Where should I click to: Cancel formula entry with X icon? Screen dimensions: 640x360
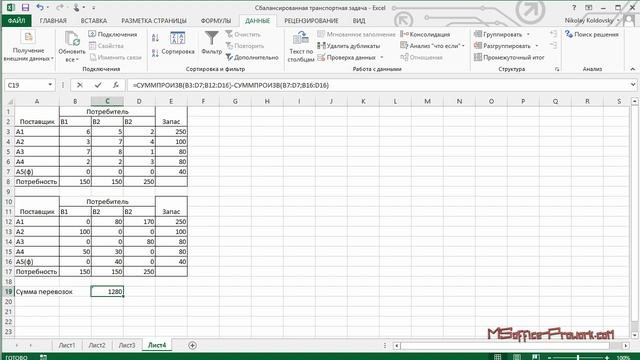80,85
